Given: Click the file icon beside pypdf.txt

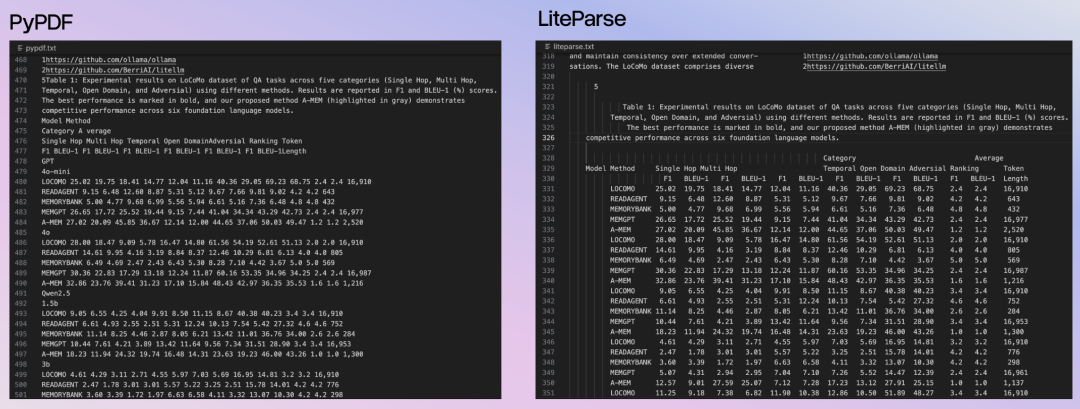Looking at the screenshot, I should (x=19, y=49).
